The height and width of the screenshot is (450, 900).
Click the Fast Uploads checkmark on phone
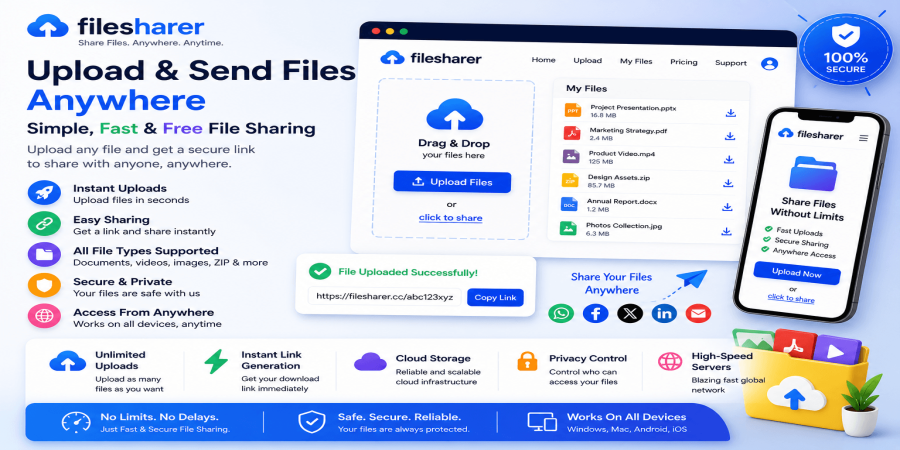(768, 229)
